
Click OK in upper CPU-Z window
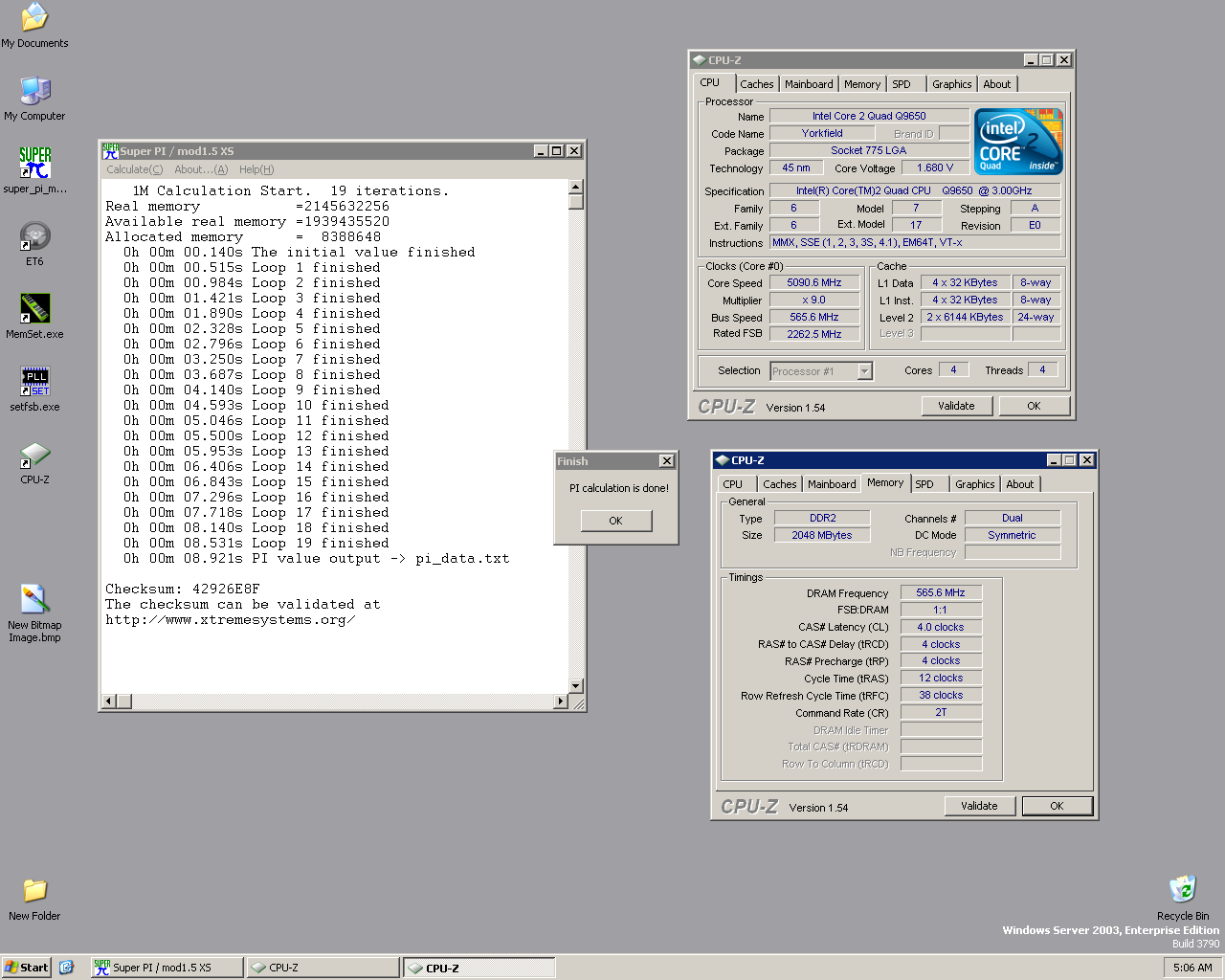pos(1034,406)
